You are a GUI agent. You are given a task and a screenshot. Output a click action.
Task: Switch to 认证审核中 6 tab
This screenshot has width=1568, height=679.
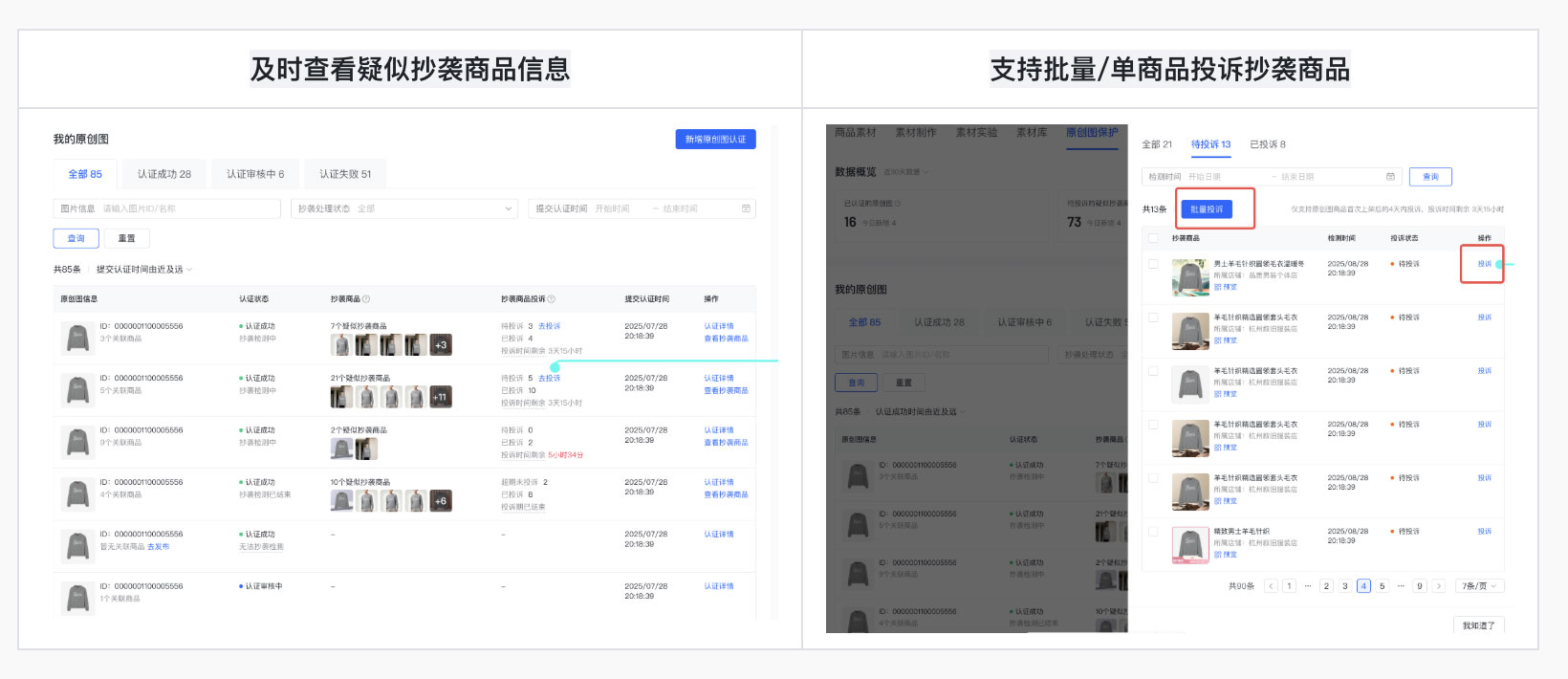(255, 174)
